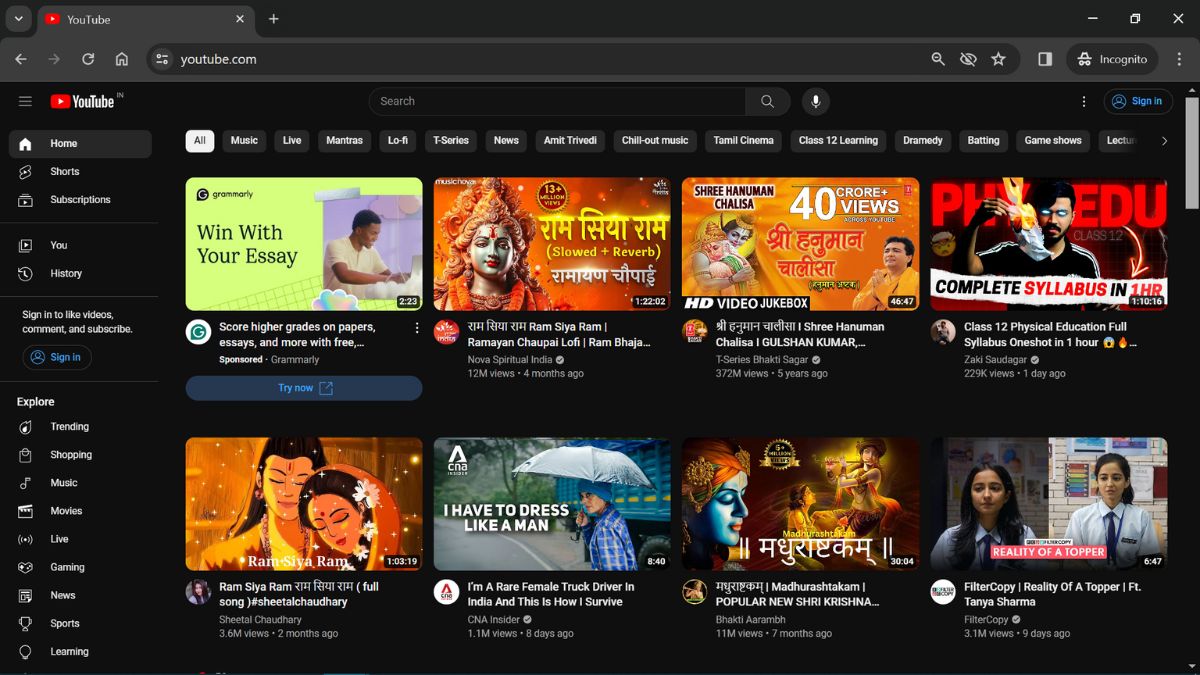Click the YouTube search input field
This screenshot has height=675, width=1200.
click(x=557, y=101)
